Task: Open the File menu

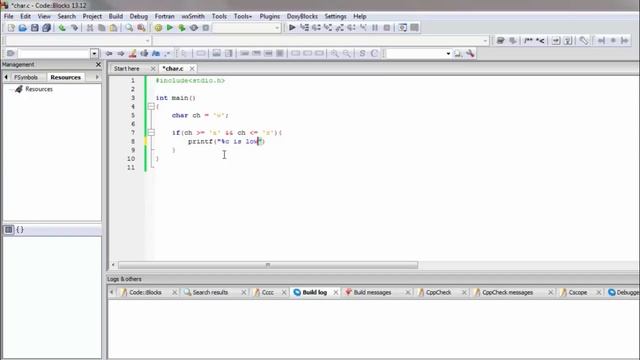Action: [9, 16]
